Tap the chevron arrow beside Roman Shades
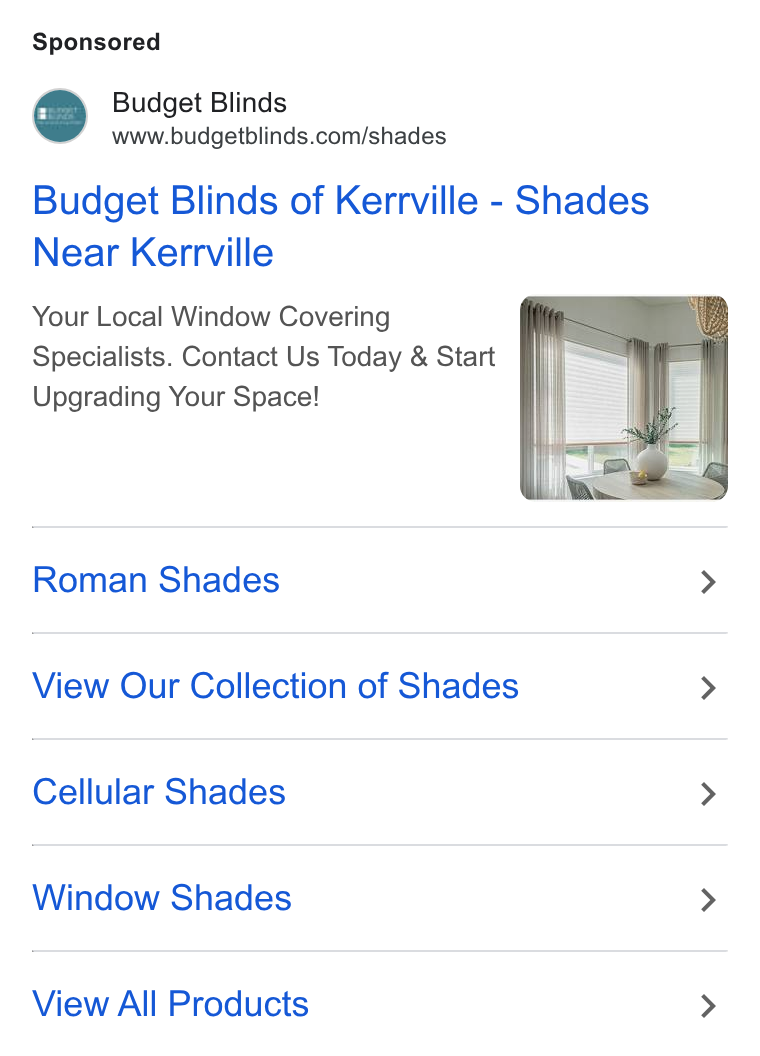The height and width of the screenshot is (1056, 760). pyautogui.click(x=707, y=581)
